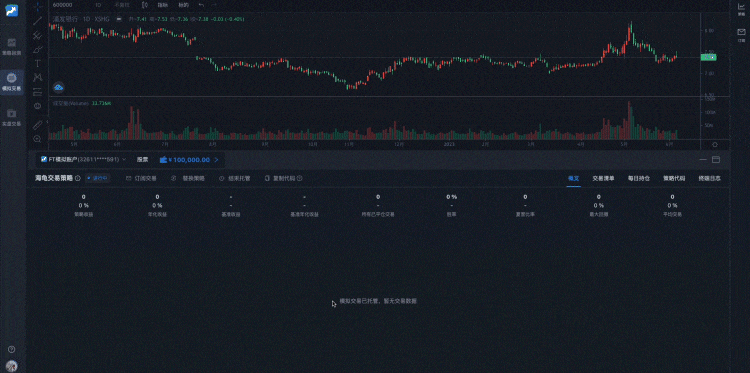Click the 替换策略 button

coord(188,178)
